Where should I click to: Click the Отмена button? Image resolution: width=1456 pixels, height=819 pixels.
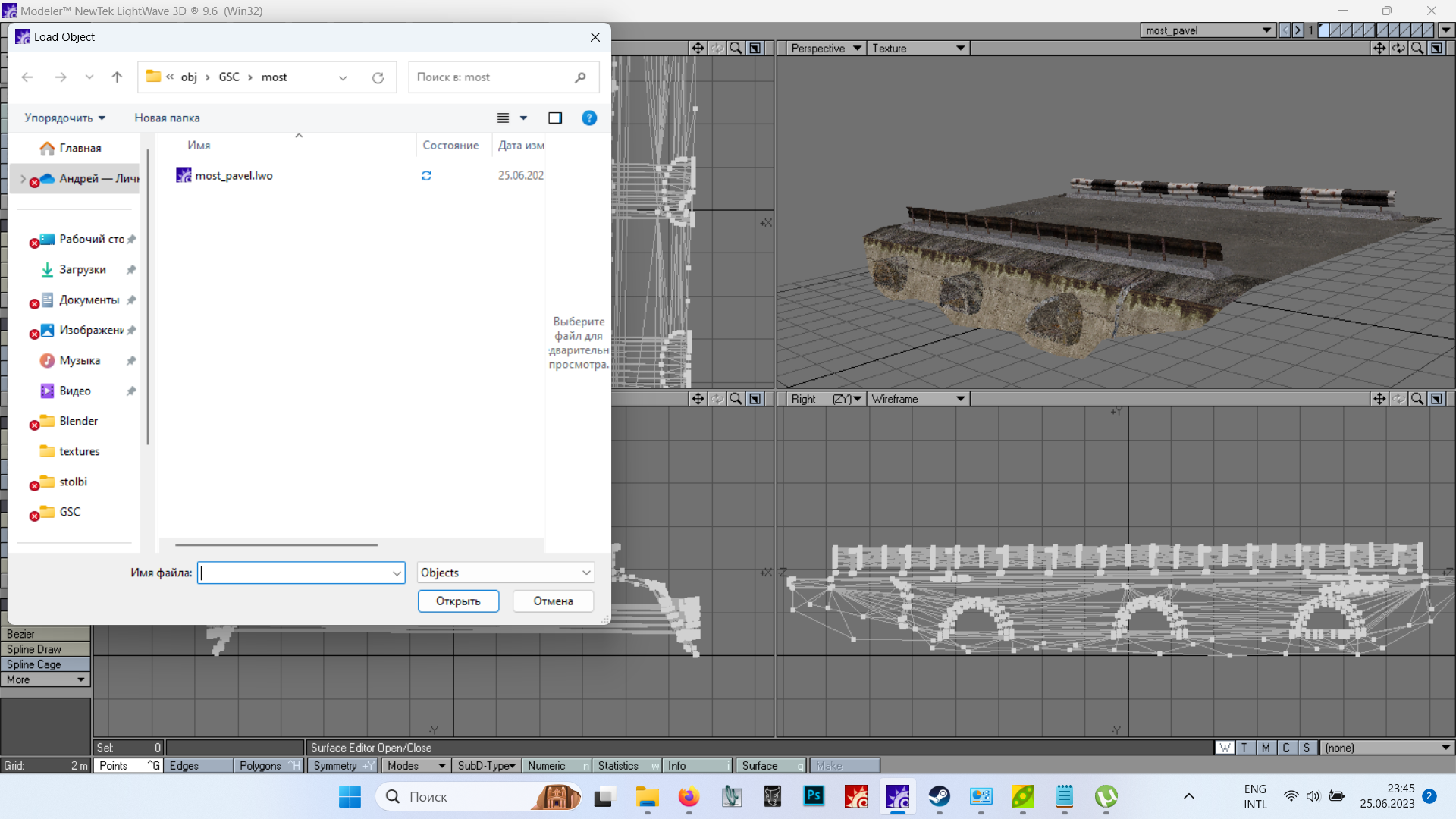tap(553, 601)
